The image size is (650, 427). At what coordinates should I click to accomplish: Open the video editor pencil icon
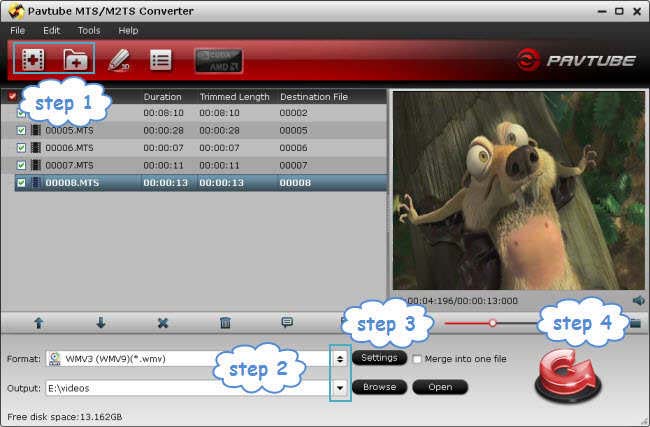[x=119, y=59]
